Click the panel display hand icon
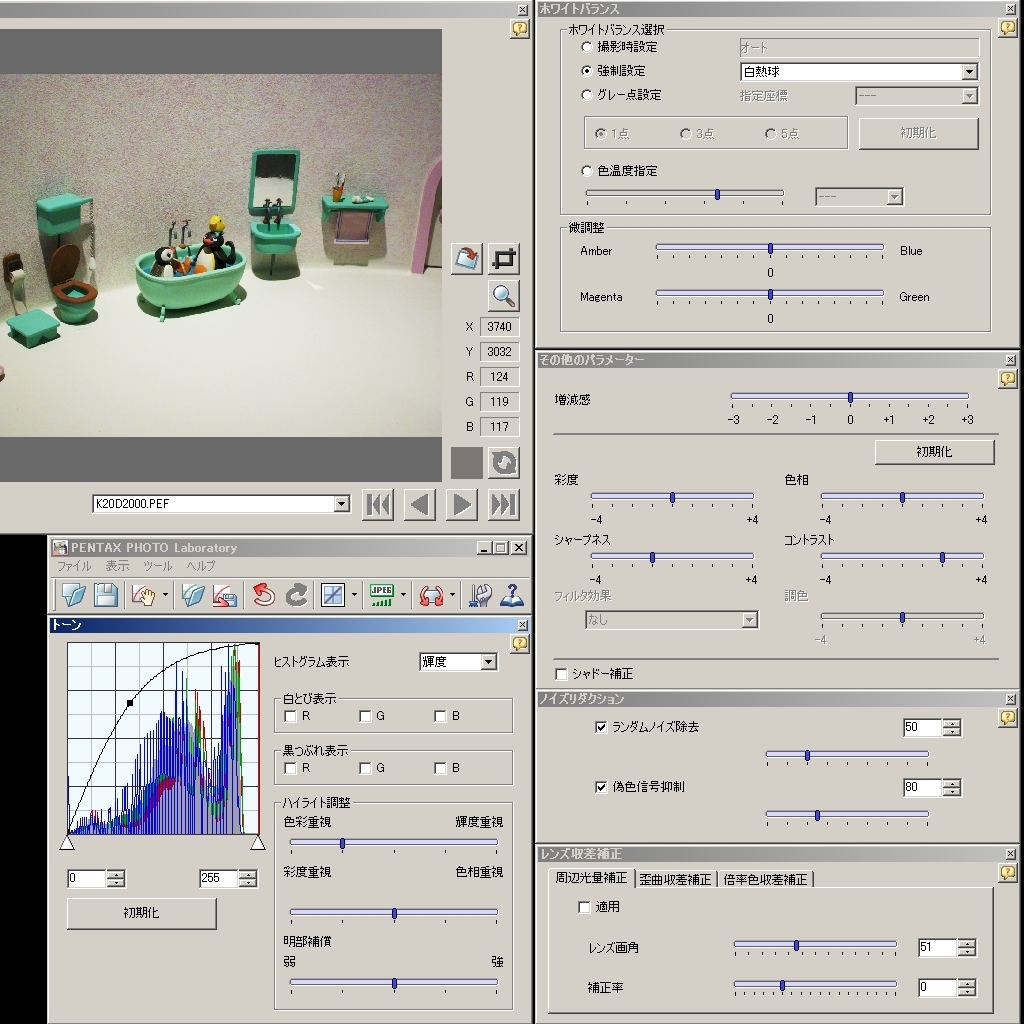This screenshot has width=1024, height=1024. [144, 594]
